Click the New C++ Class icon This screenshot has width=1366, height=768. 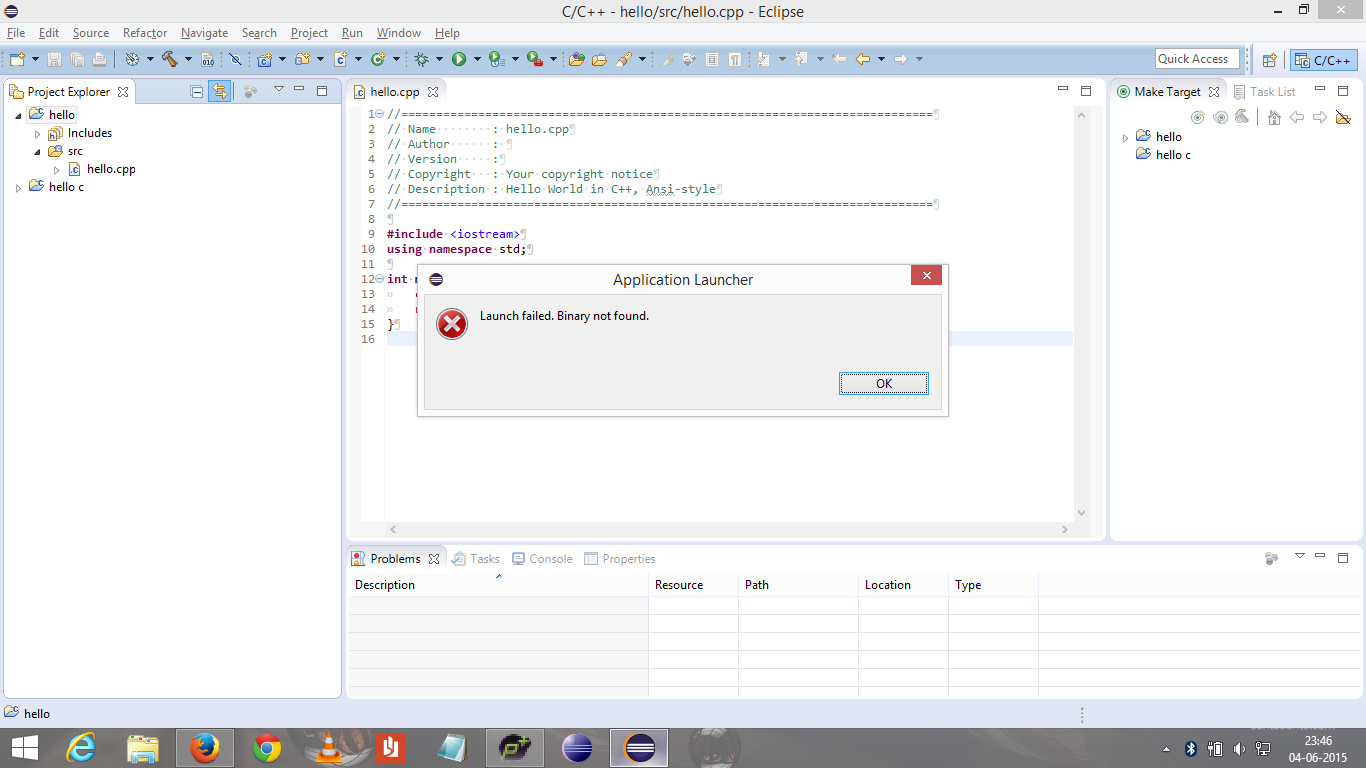point(378,60)
